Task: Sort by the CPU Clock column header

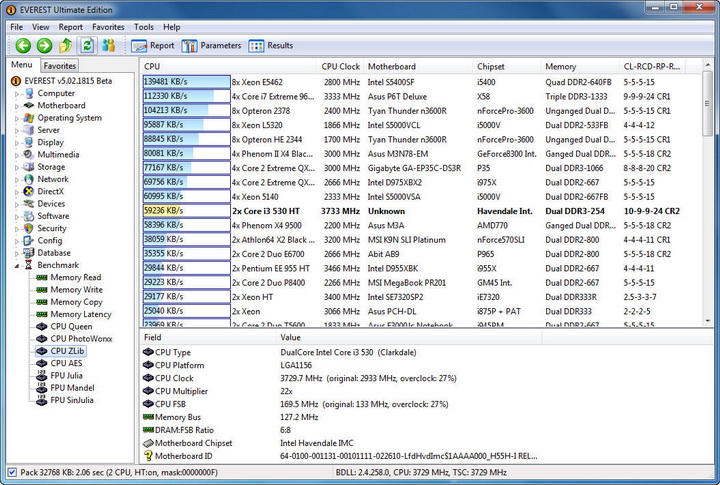Action: [x=340, y=67]
